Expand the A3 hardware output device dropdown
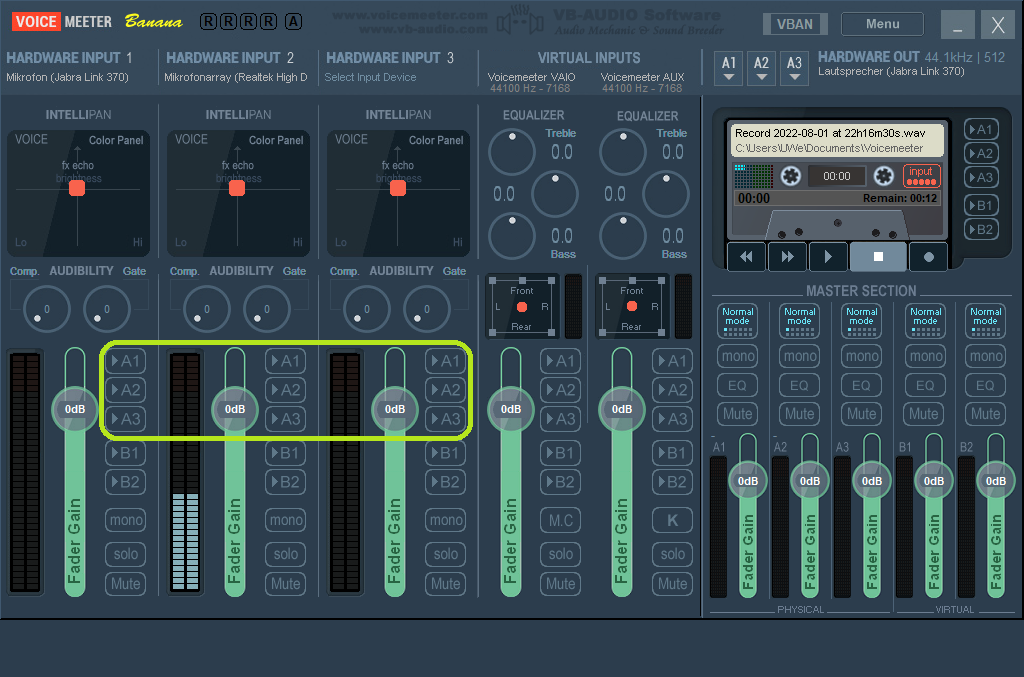This screenshot has height=677, width=1024. pyautogui.click(x=794, y=68)
